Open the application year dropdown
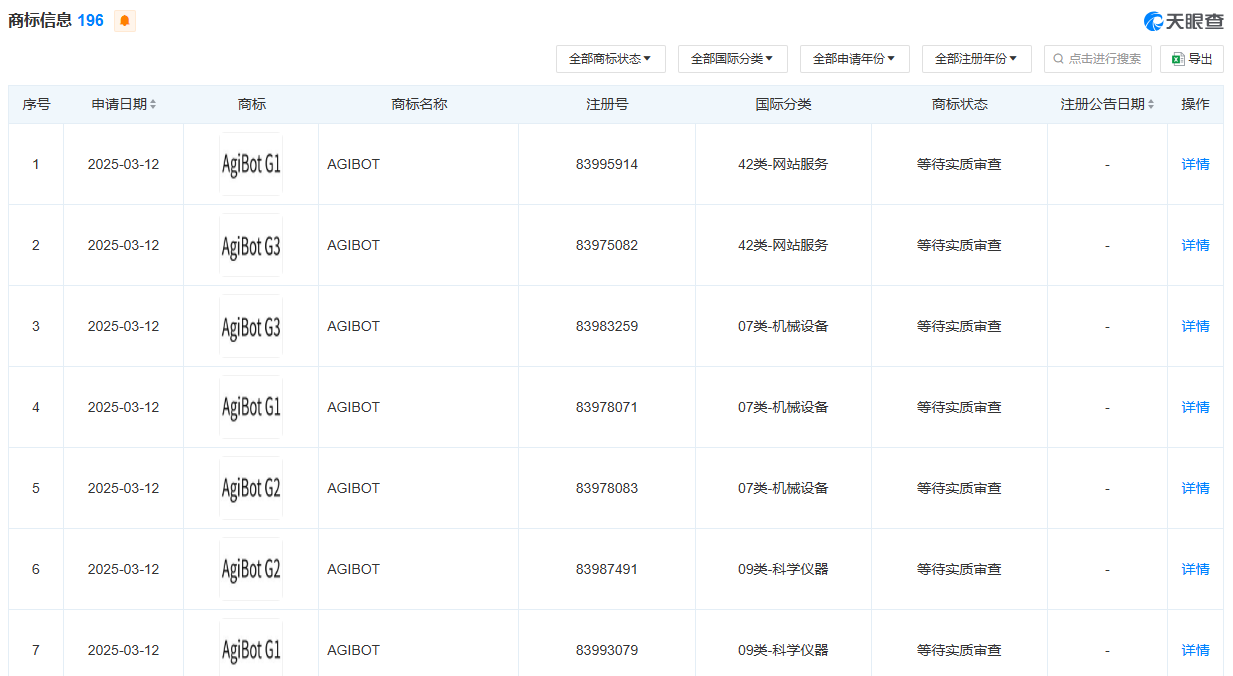 (x=855, y=59)
